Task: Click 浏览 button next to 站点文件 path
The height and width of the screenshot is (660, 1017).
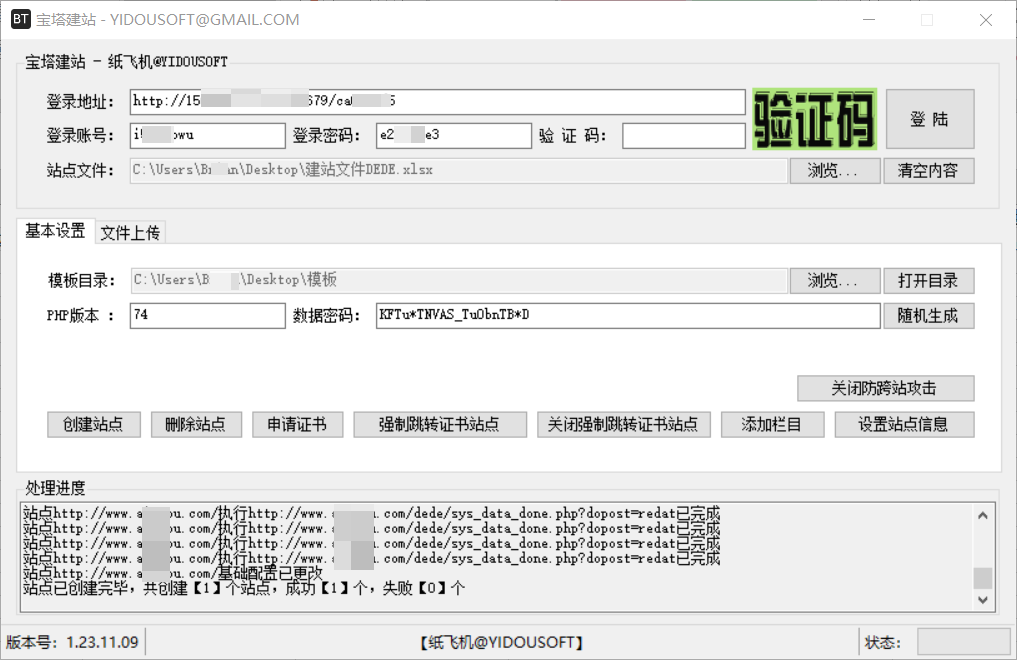Action: point(834,171)
